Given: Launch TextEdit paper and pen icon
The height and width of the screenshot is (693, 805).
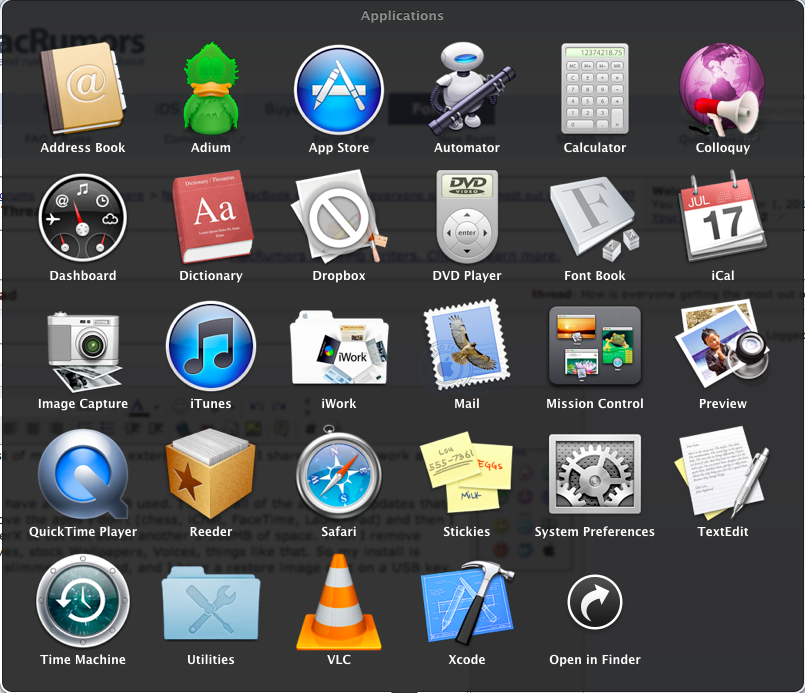Looking at the screenshot, I should 722,473.
